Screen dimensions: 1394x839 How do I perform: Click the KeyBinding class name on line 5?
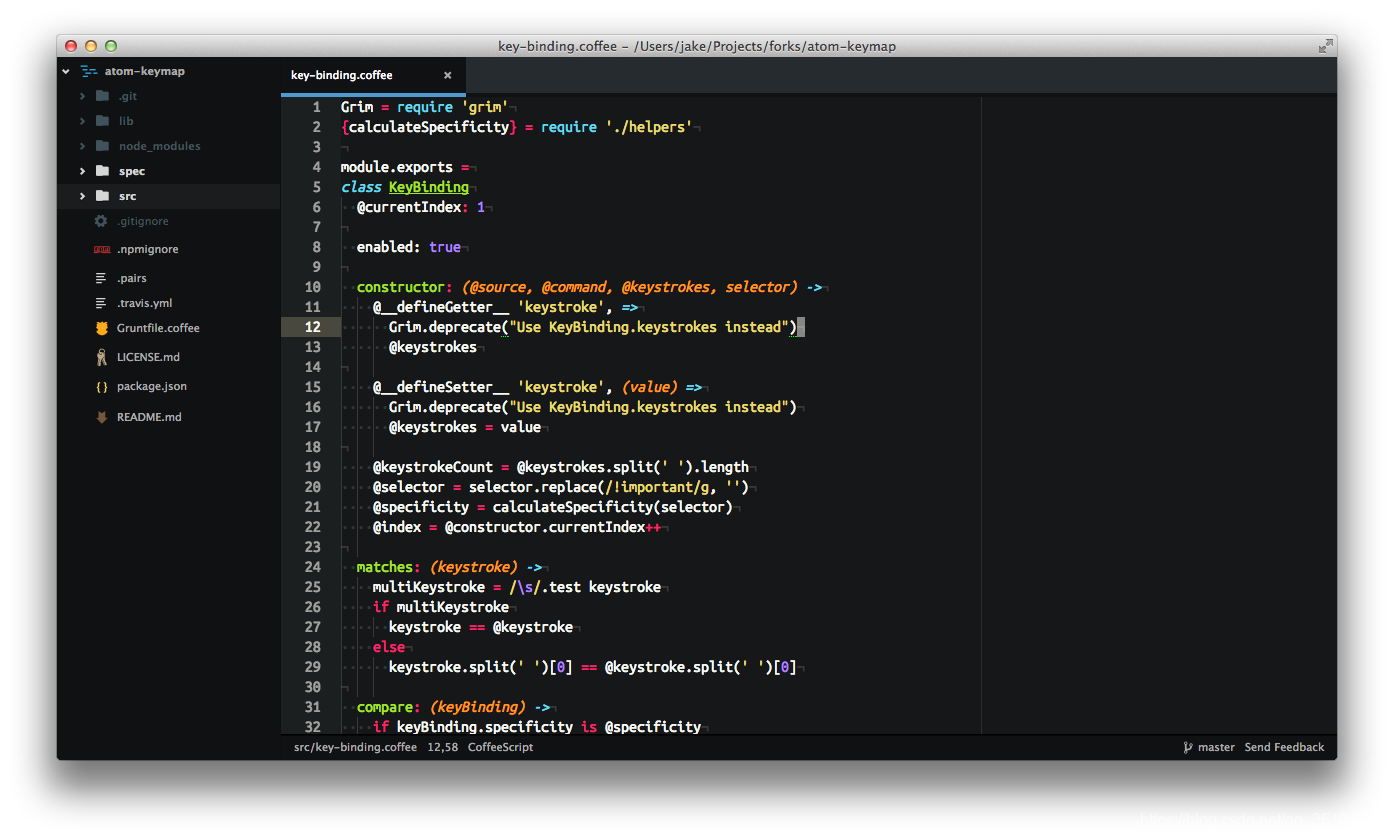coord(429,187)
